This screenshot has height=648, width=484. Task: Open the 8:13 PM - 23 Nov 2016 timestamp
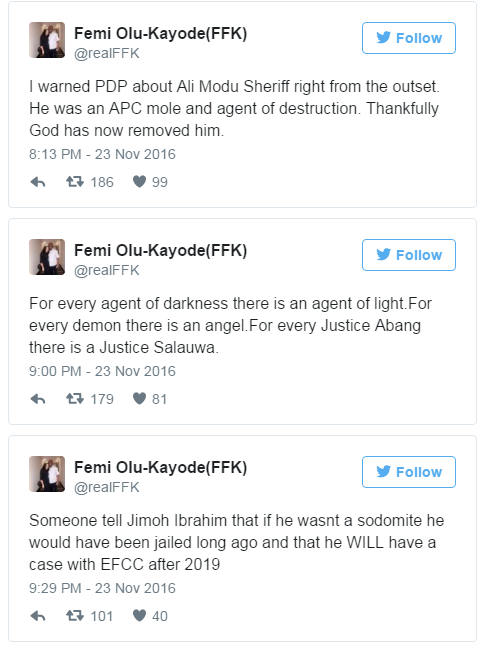coord(102,154)
